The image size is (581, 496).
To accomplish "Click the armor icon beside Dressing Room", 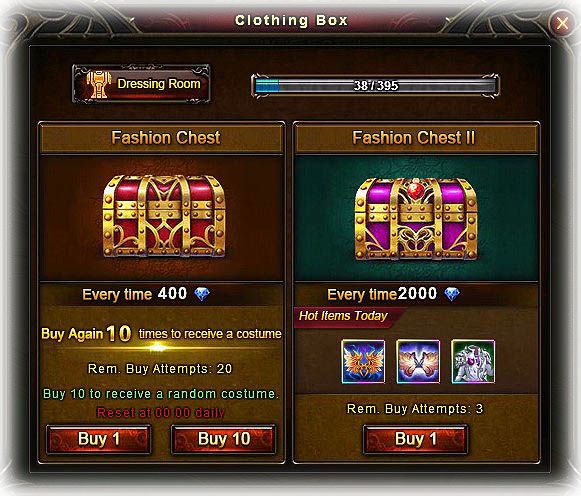I will point(98,85).
